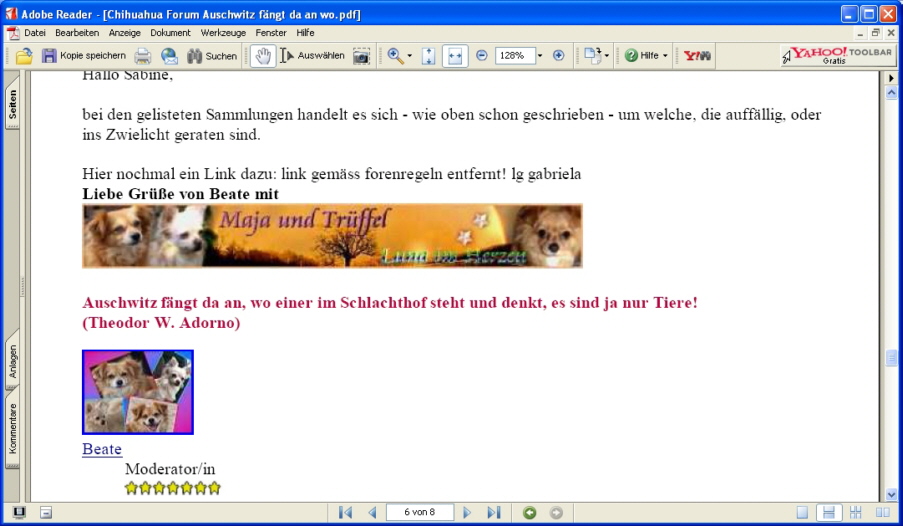This screenshot has height=526, width=903.
Task: Open the Datei menu
Action: (35, 33)
